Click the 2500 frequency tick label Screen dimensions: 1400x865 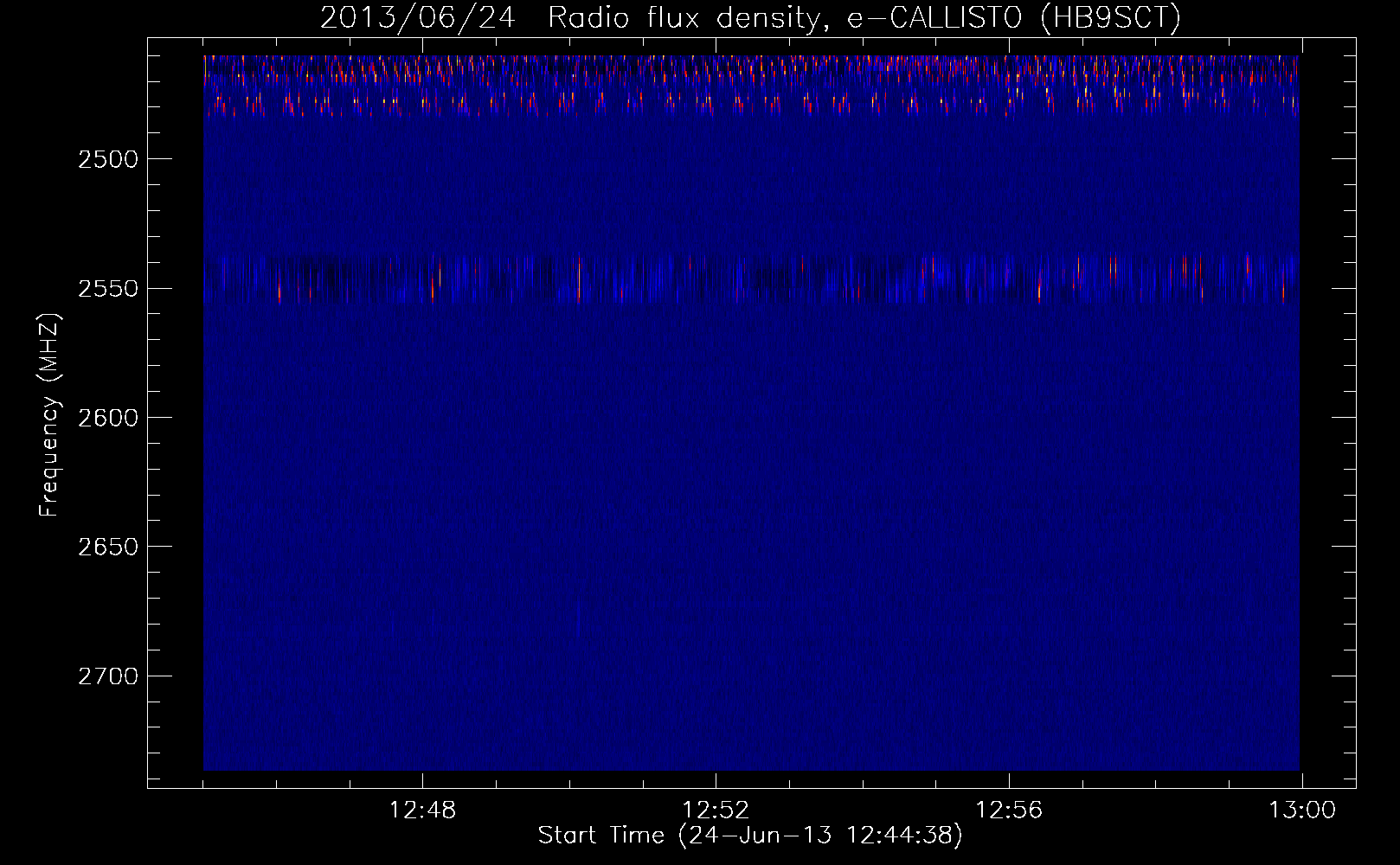coord(107,159)
